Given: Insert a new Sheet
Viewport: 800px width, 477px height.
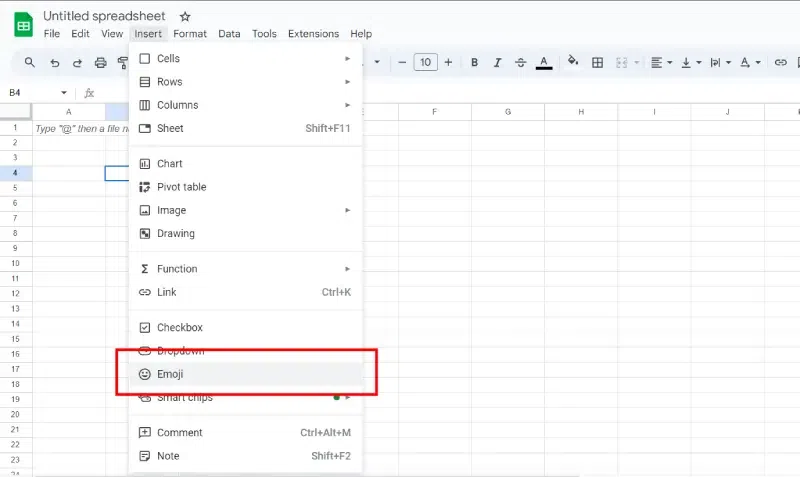Looking at the screenshot, I should coord(245,129).
